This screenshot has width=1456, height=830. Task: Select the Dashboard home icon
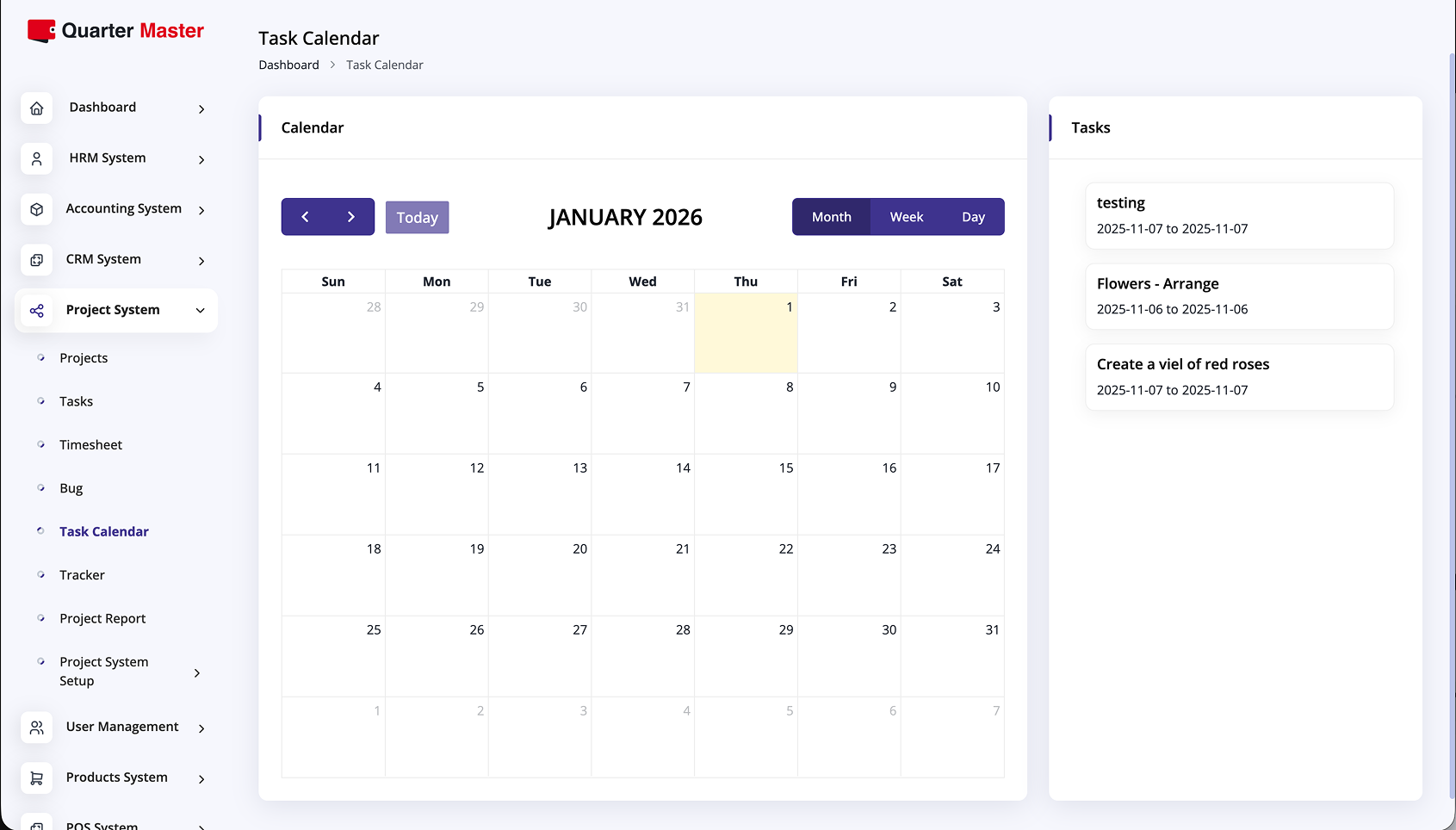pos(36,108)
